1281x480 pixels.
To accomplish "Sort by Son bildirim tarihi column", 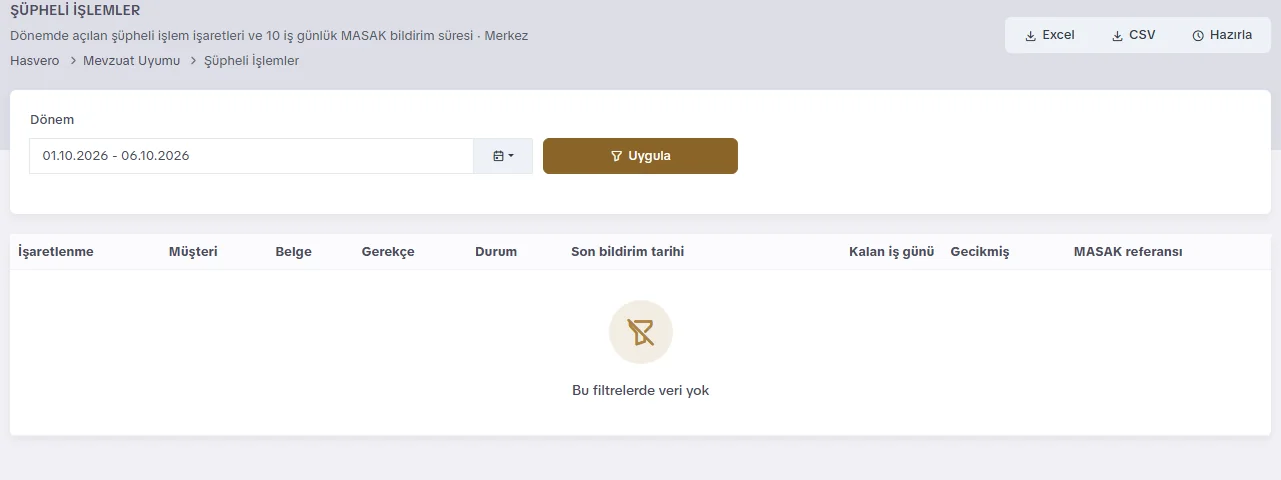I will (627, 252).
